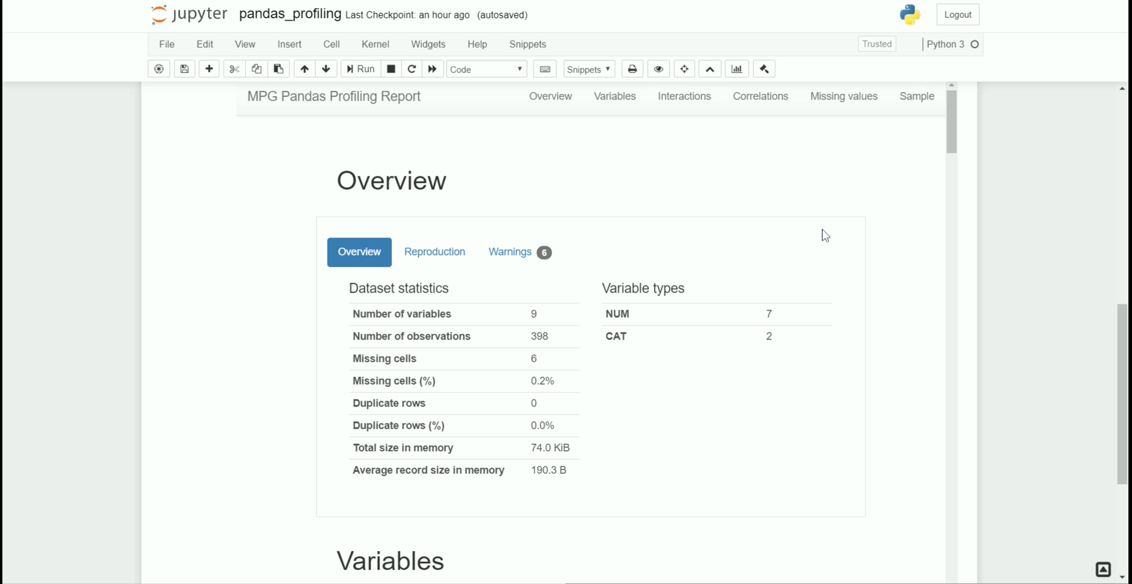Click the 'CAT' variable type label
1132x584 pixels.
616,336
